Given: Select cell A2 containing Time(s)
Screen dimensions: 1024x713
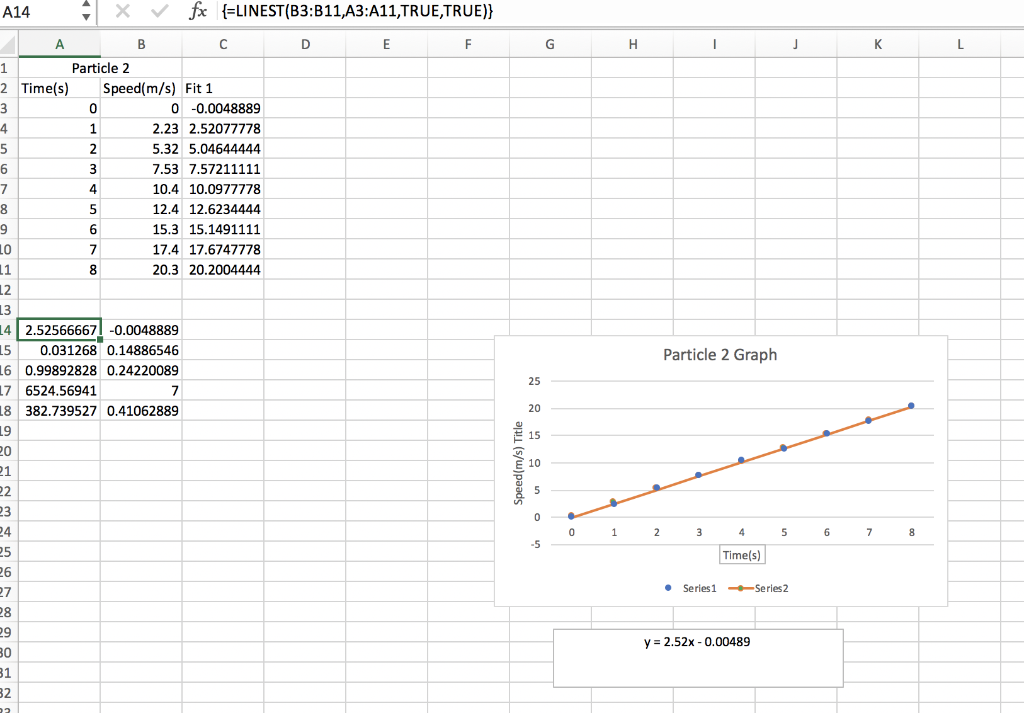Looking at the screenshot, I should click(60, 88).
